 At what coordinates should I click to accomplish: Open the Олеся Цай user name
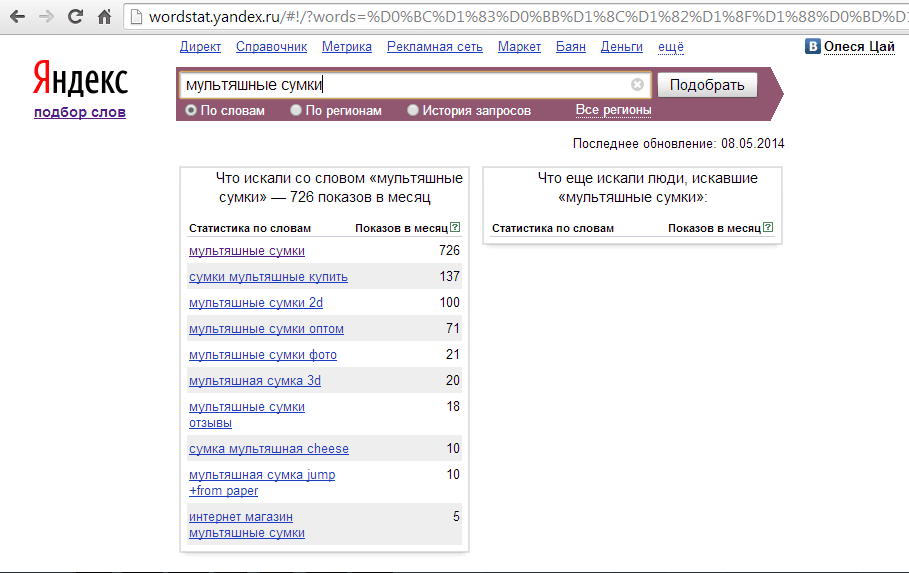click(859, 47)
